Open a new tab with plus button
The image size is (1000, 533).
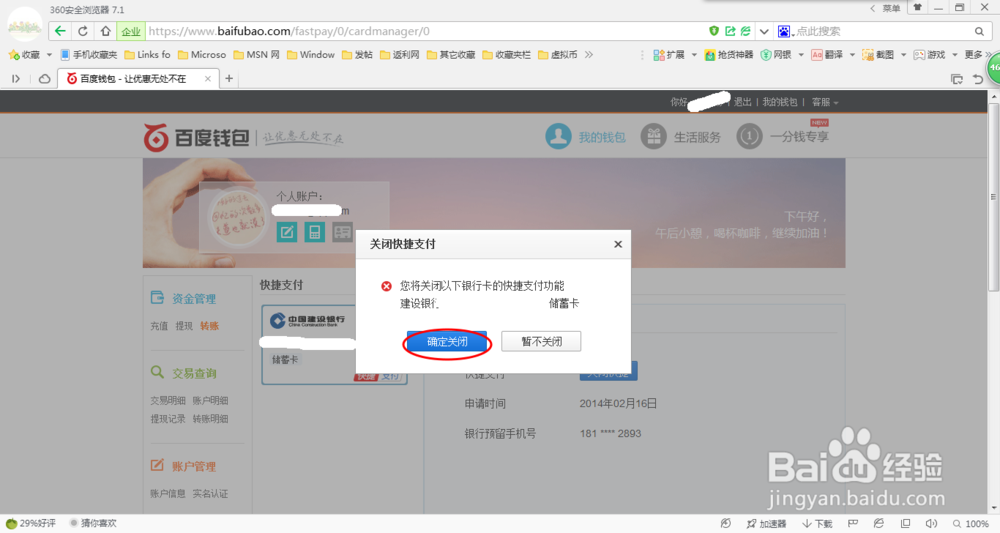(229, 78)
